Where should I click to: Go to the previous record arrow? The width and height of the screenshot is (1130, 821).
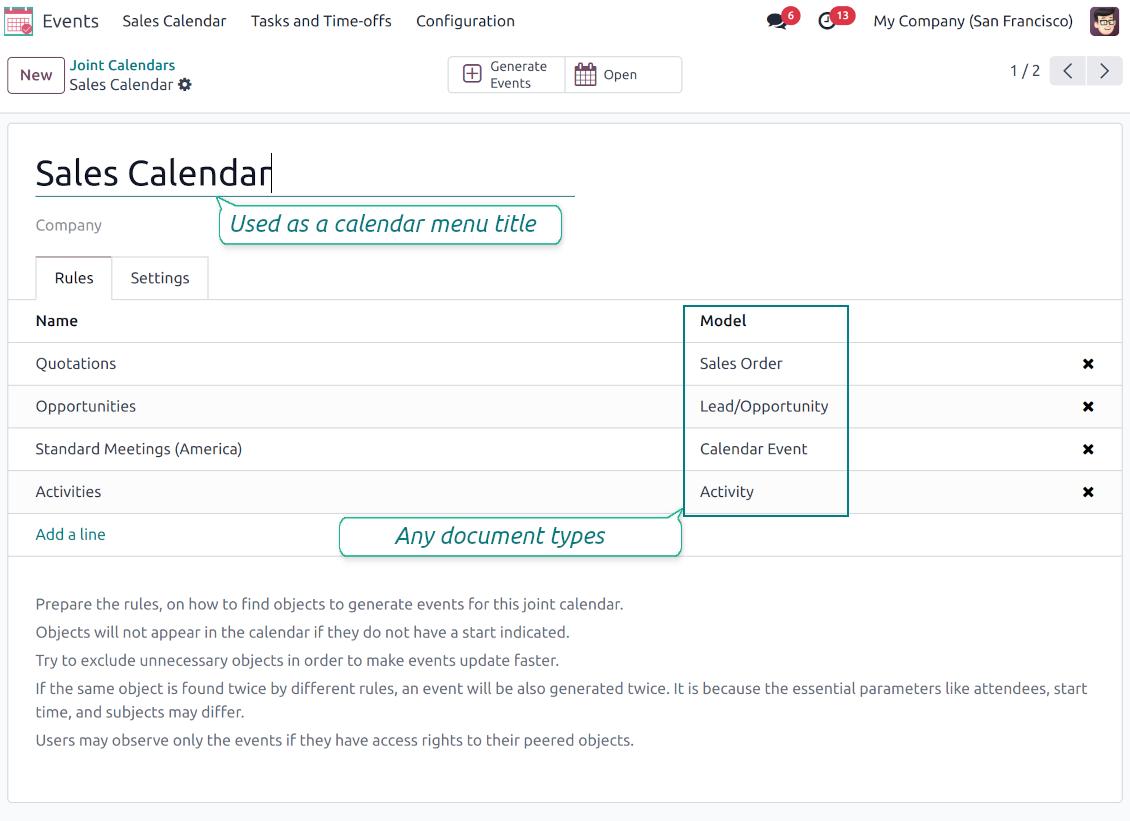[x=1067, y=71]
